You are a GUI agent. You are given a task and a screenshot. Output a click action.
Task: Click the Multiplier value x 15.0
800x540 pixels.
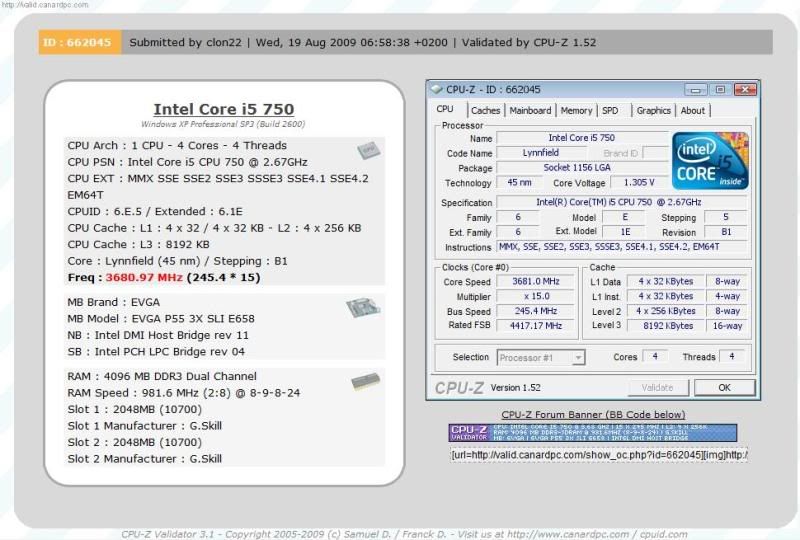coord(536,296)
